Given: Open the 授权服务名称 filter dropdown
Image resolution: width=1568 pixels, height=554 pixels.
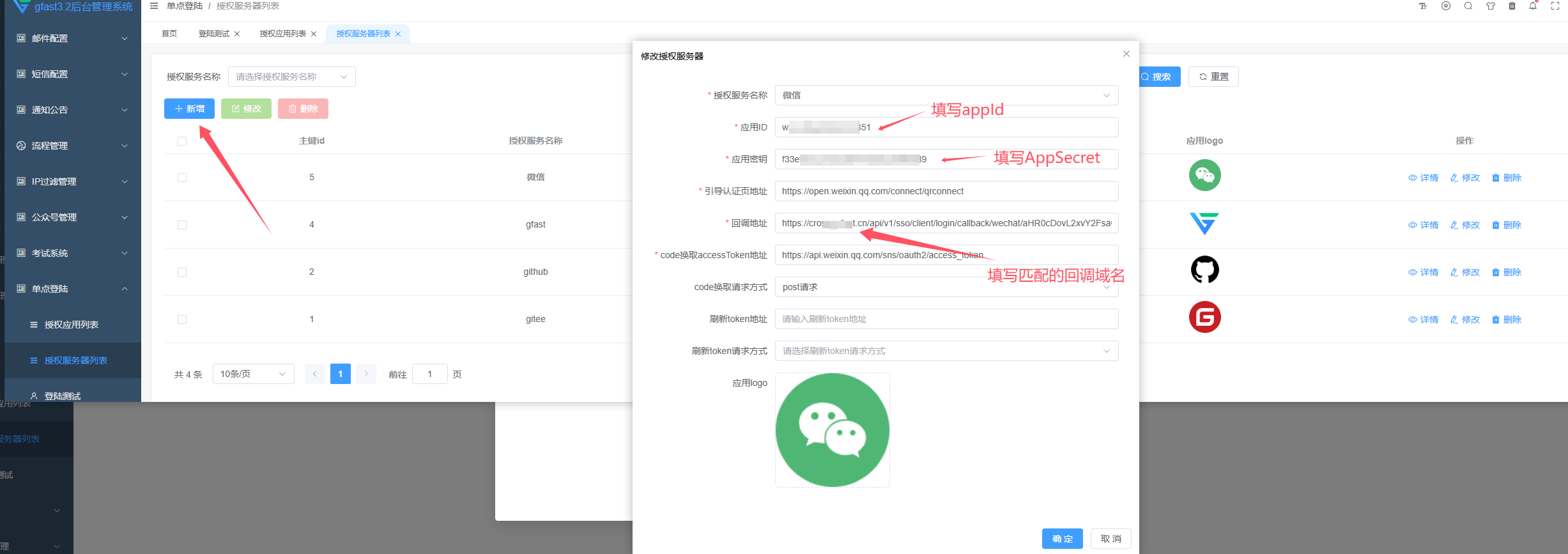Looking at the screenshot, I should tap(291, 77).
